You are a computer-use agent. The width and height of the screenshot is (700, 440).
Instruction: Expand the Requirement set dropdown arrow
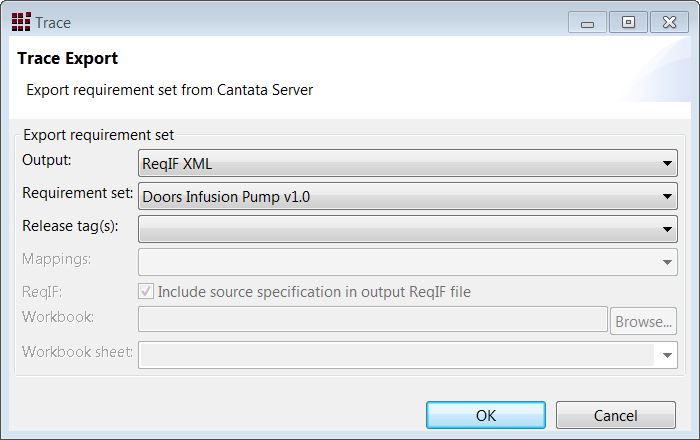667,196
